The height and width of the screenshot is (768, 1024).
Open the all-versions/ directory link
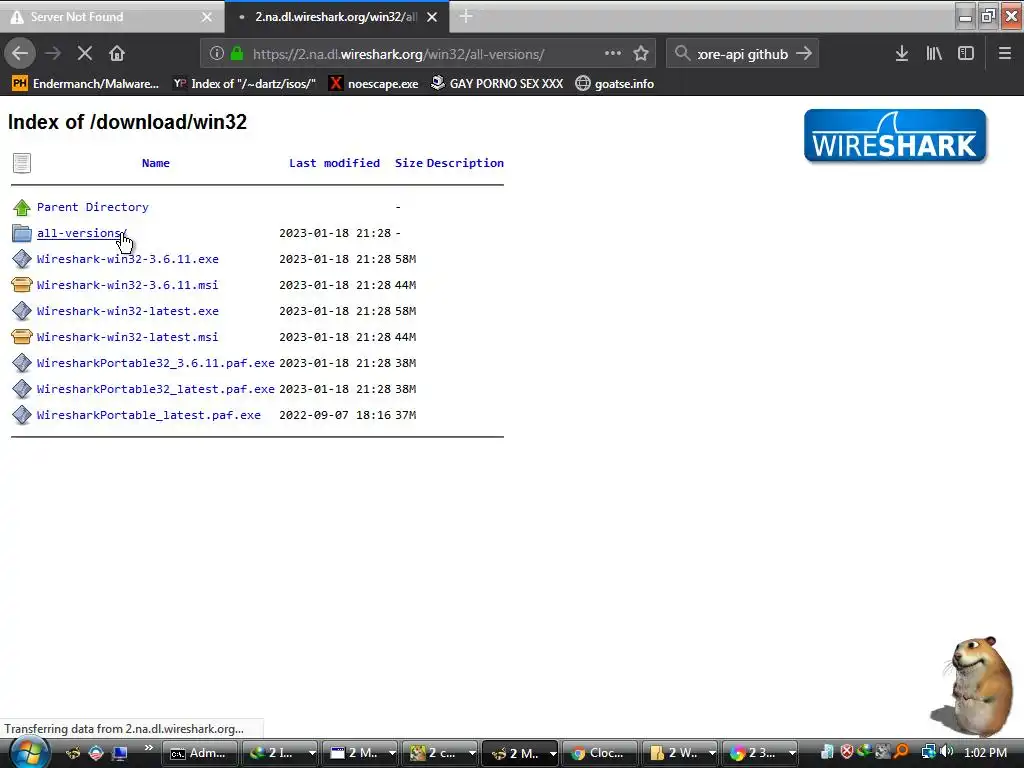tap(82, 233)
